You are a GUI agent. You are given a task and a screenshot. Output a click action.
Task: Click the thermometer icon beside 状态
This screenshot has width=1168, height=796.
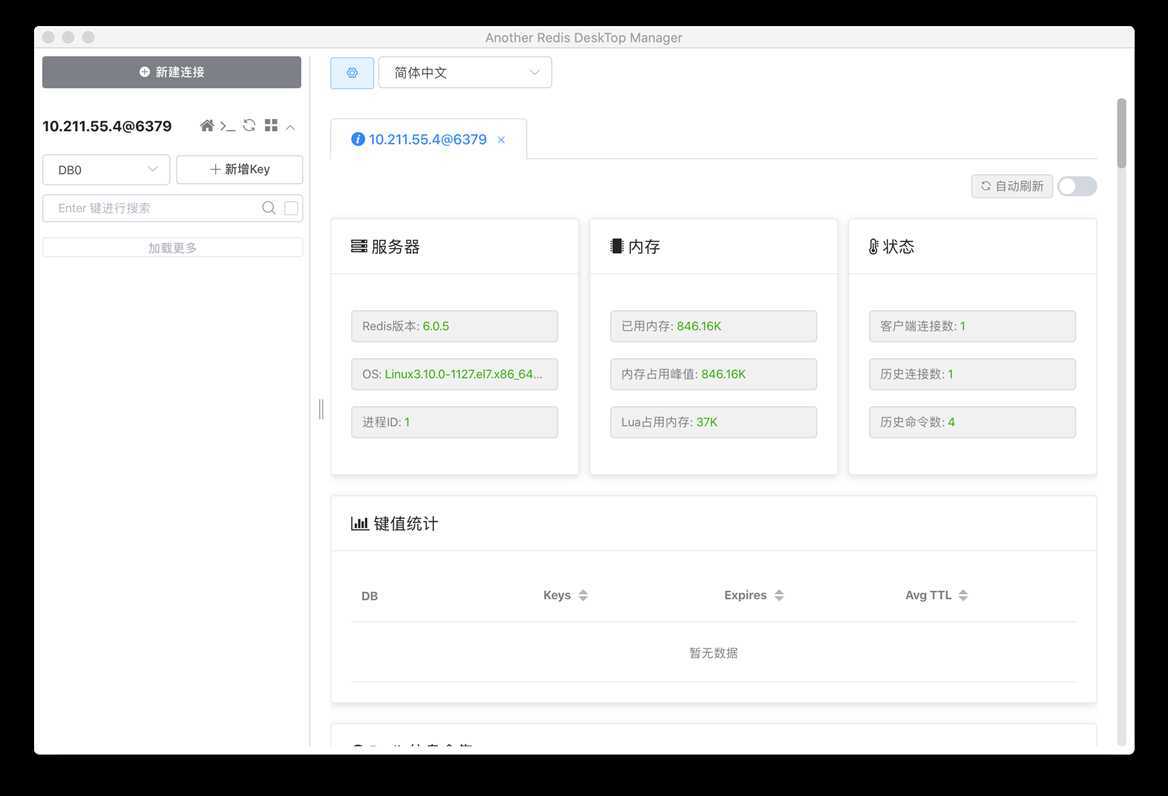(x=873, y=246)
